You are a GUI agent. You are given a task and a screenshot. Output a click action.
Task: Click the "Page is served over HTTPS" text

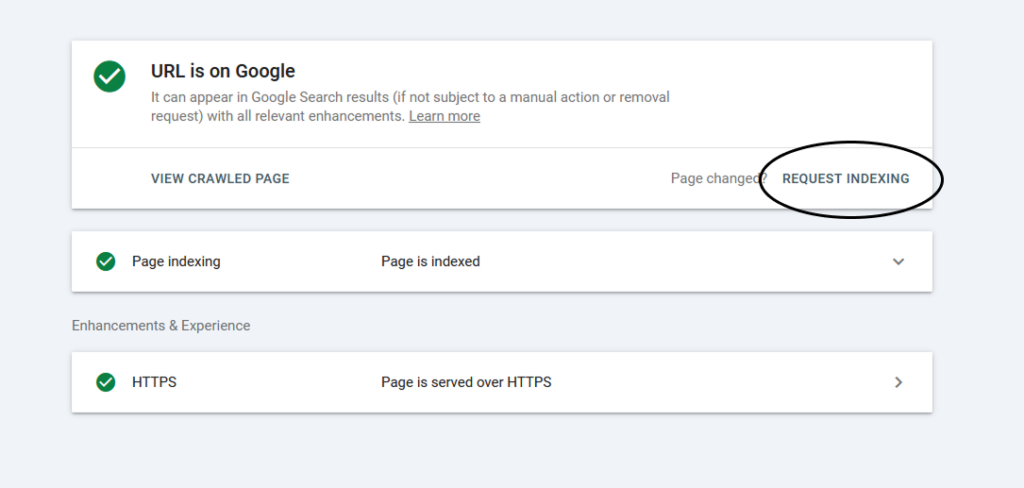(466, 382)
